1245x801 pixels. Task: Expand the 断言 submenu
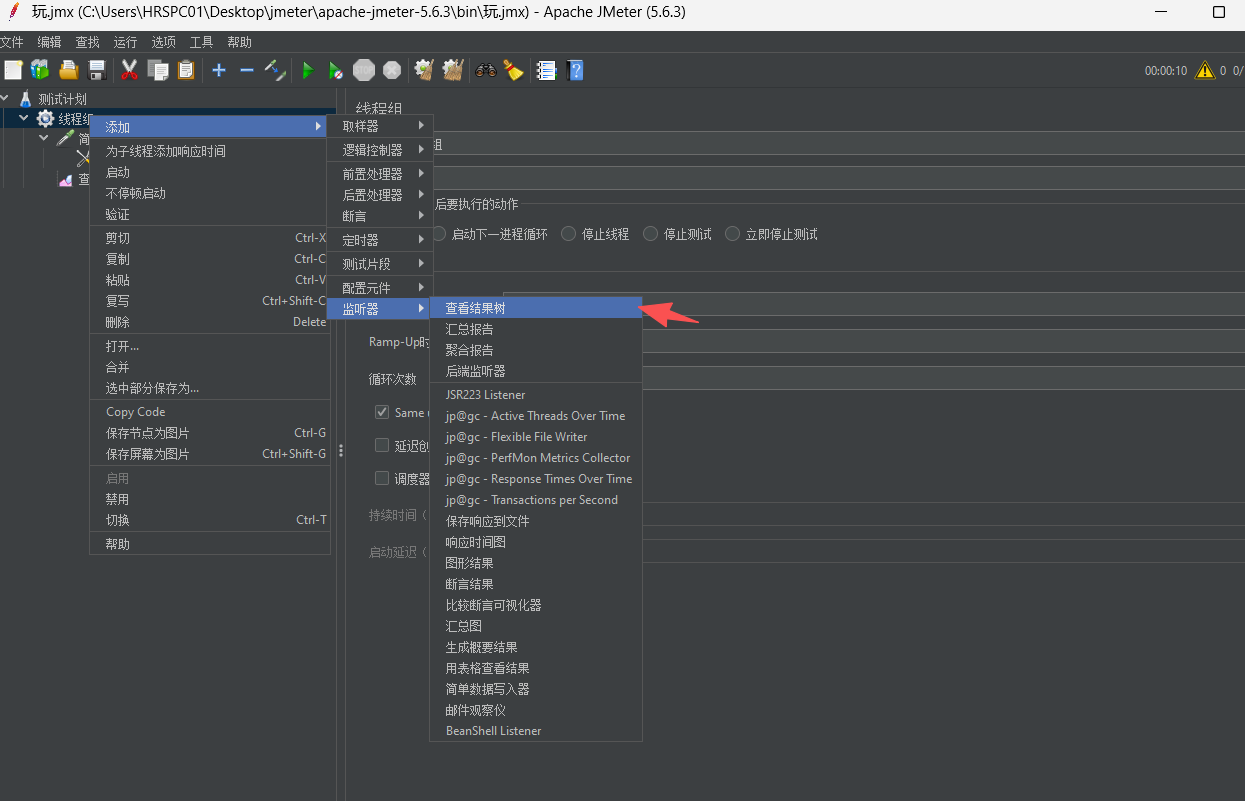[380, 216]
